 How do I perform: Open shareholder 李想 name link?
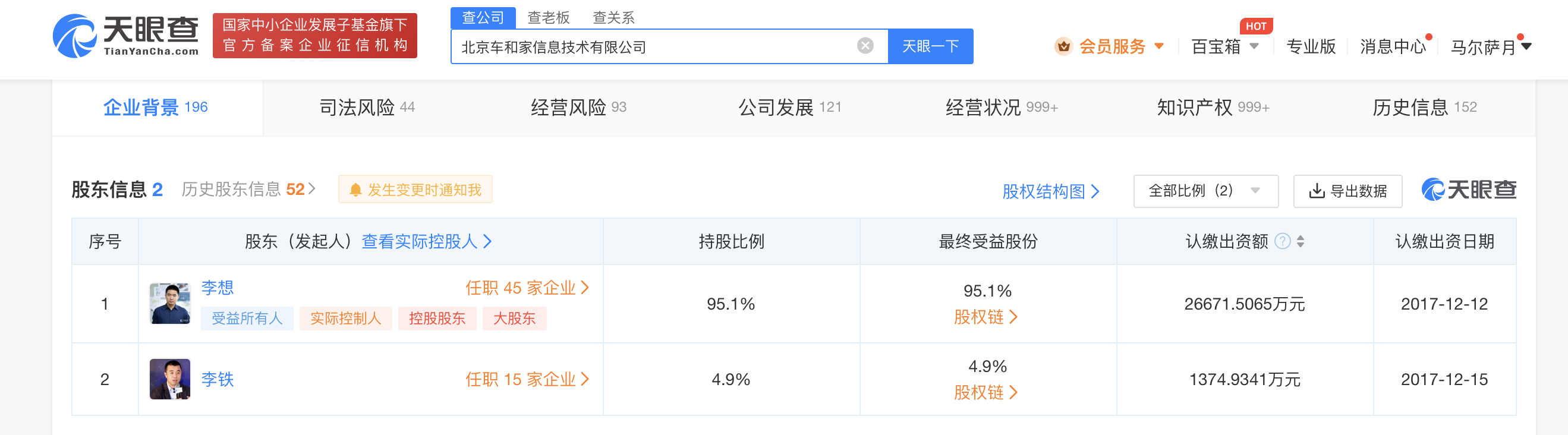[218, 288]
